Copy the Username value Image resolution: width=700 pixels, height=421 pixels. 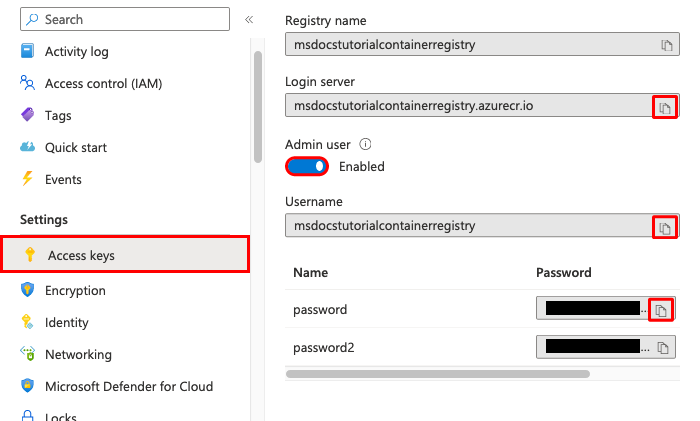665,227
